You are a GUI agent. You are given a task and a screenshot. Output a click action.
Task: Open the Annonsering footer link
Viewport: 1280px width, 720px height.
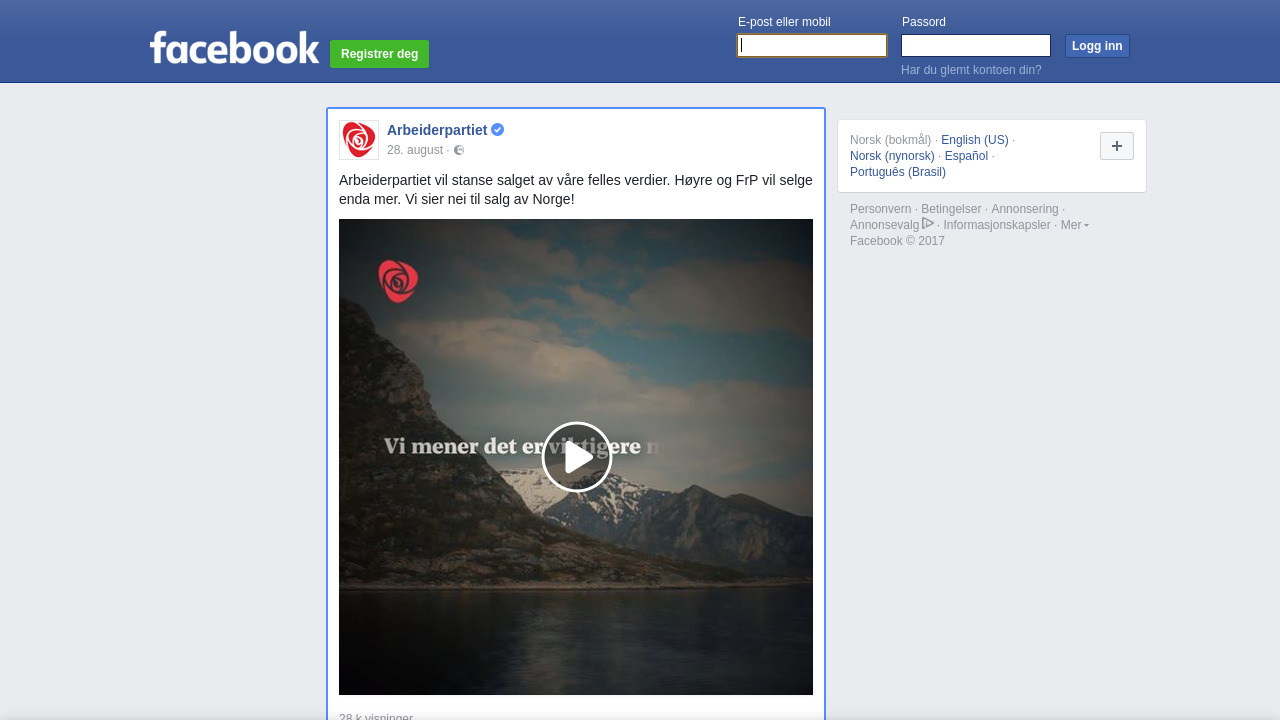pyautogui.click(x=1025, y=209)
